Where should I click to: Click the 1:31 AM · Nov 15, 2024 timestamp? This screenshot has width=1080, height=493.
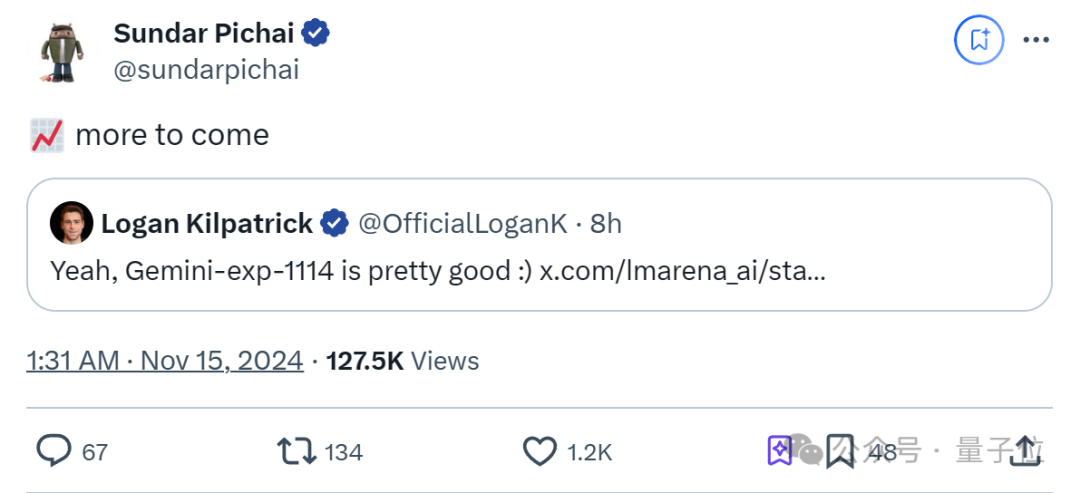(x=165, y=361)
